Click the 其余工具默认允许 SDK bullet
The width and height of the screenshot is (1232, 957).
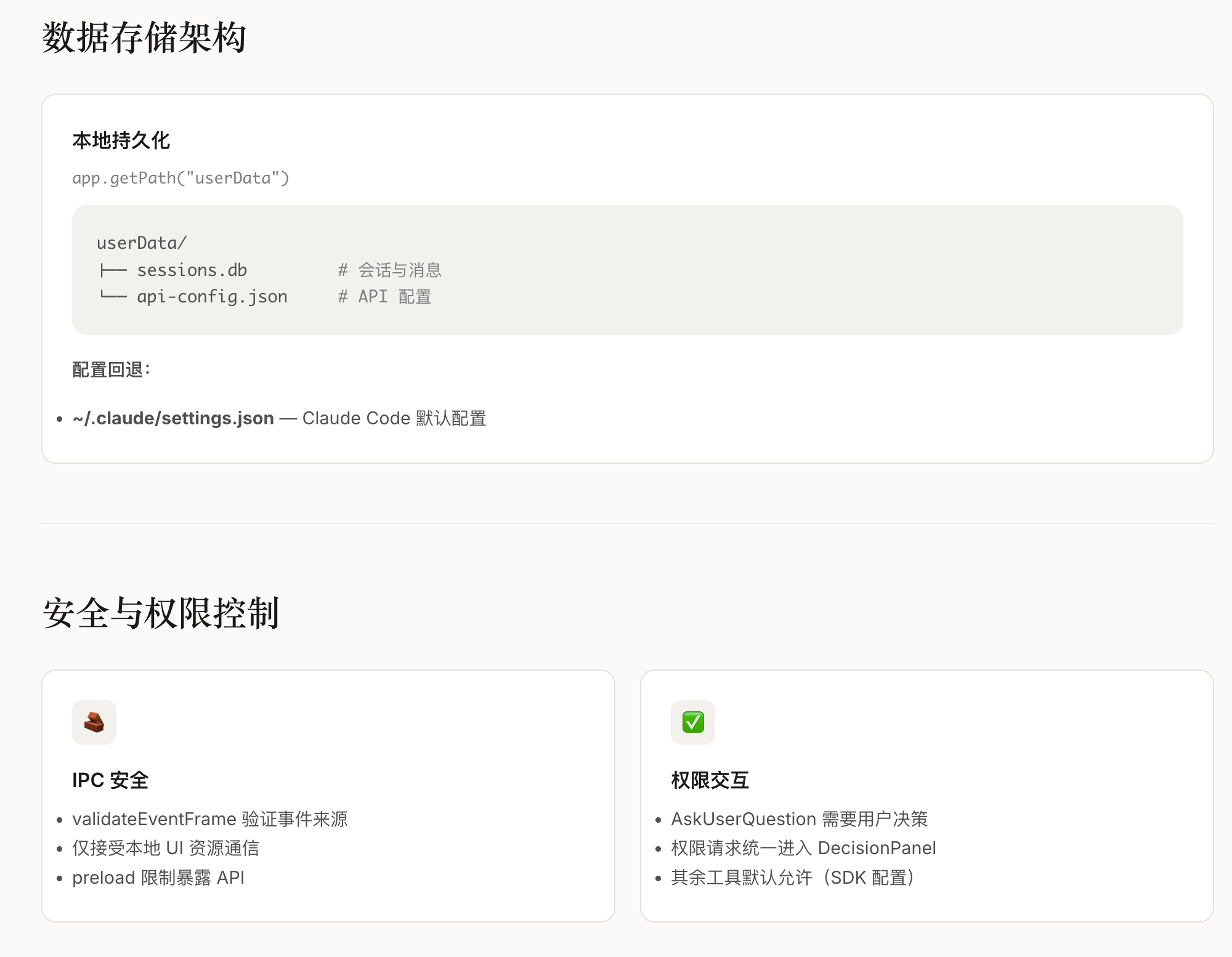792,878
